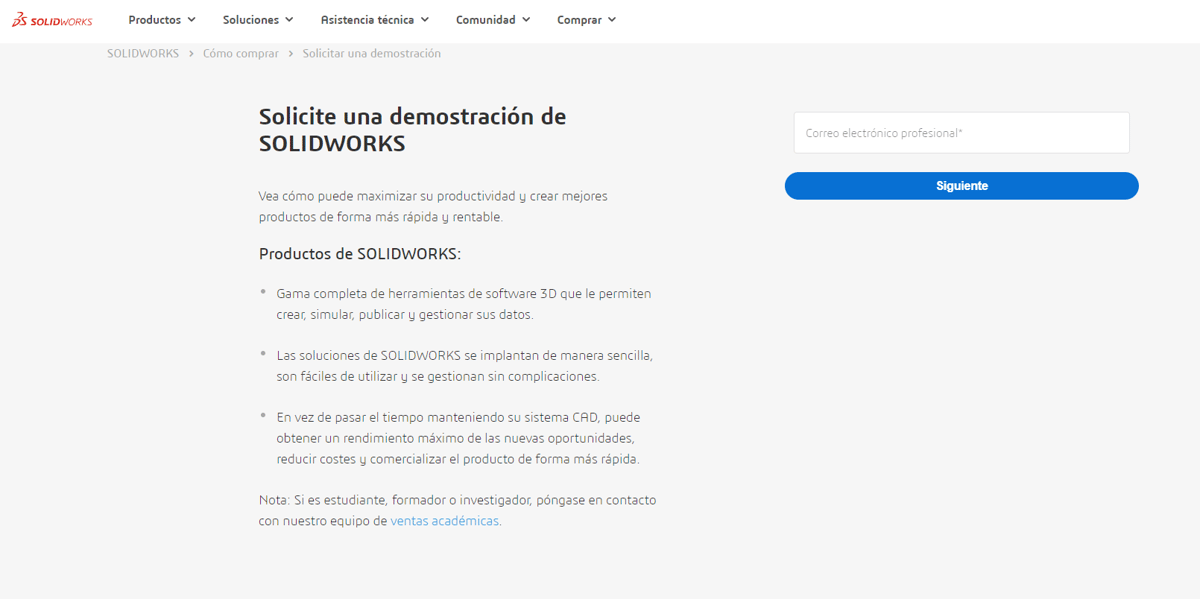Viewport: 1200px width, 599px height.
Task: Click the Siguiente button
Action: coord(961,186)
